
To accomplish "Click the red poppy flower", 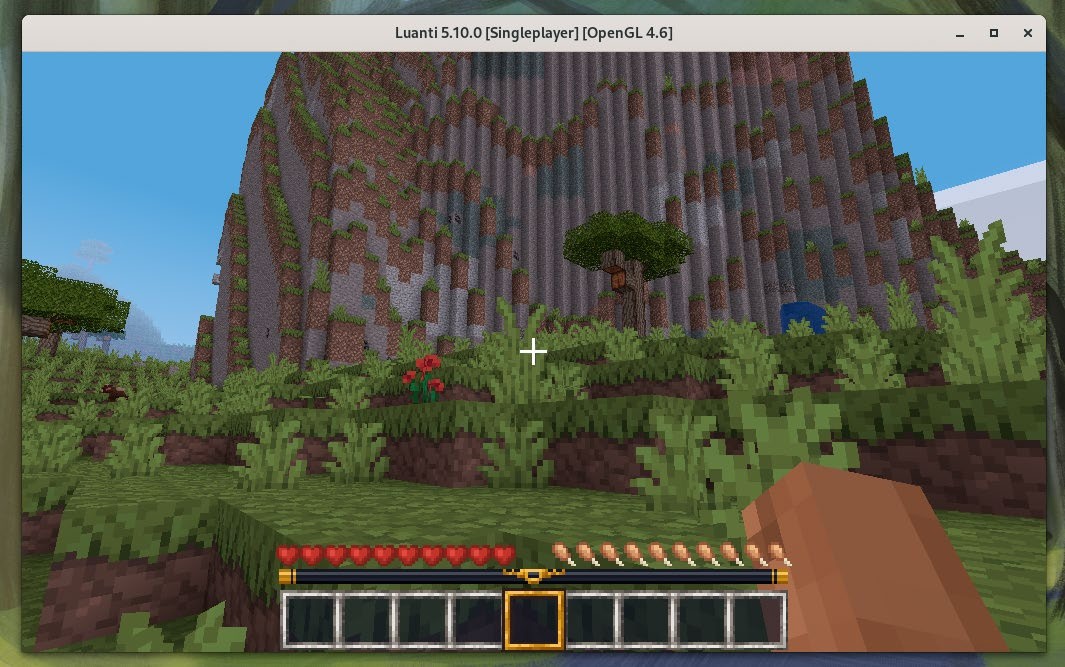I will tap(423, 378).
